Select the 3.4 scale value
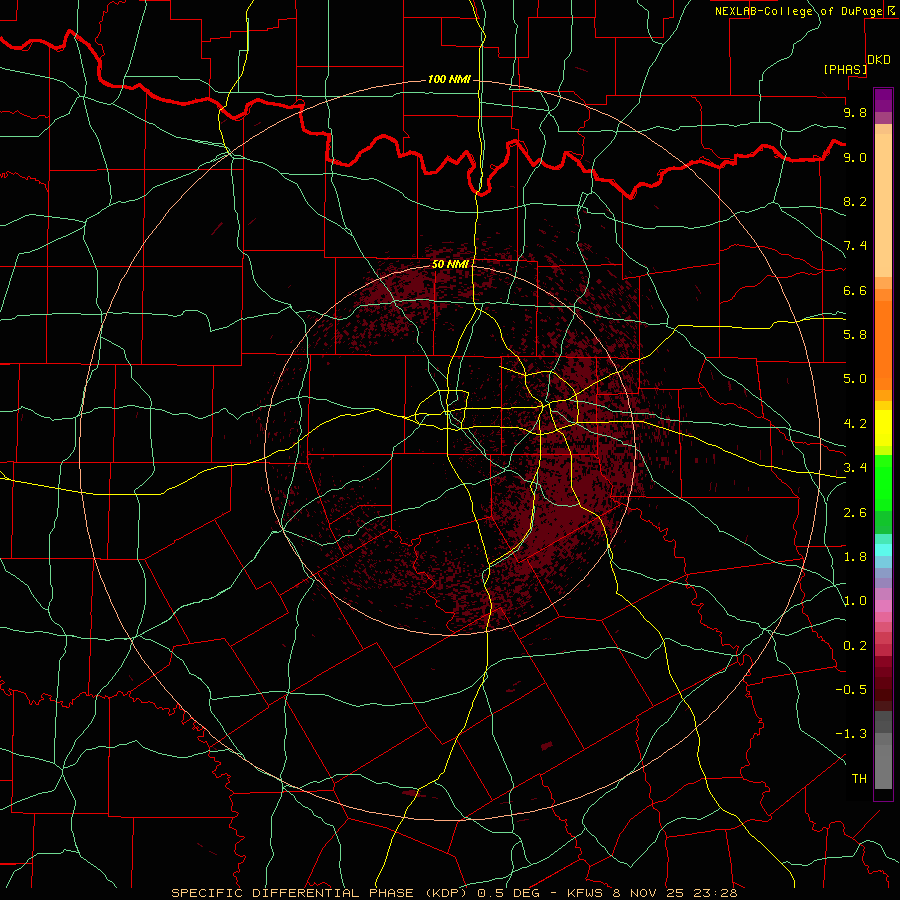900x900 pixels. (x=855, y=468)
